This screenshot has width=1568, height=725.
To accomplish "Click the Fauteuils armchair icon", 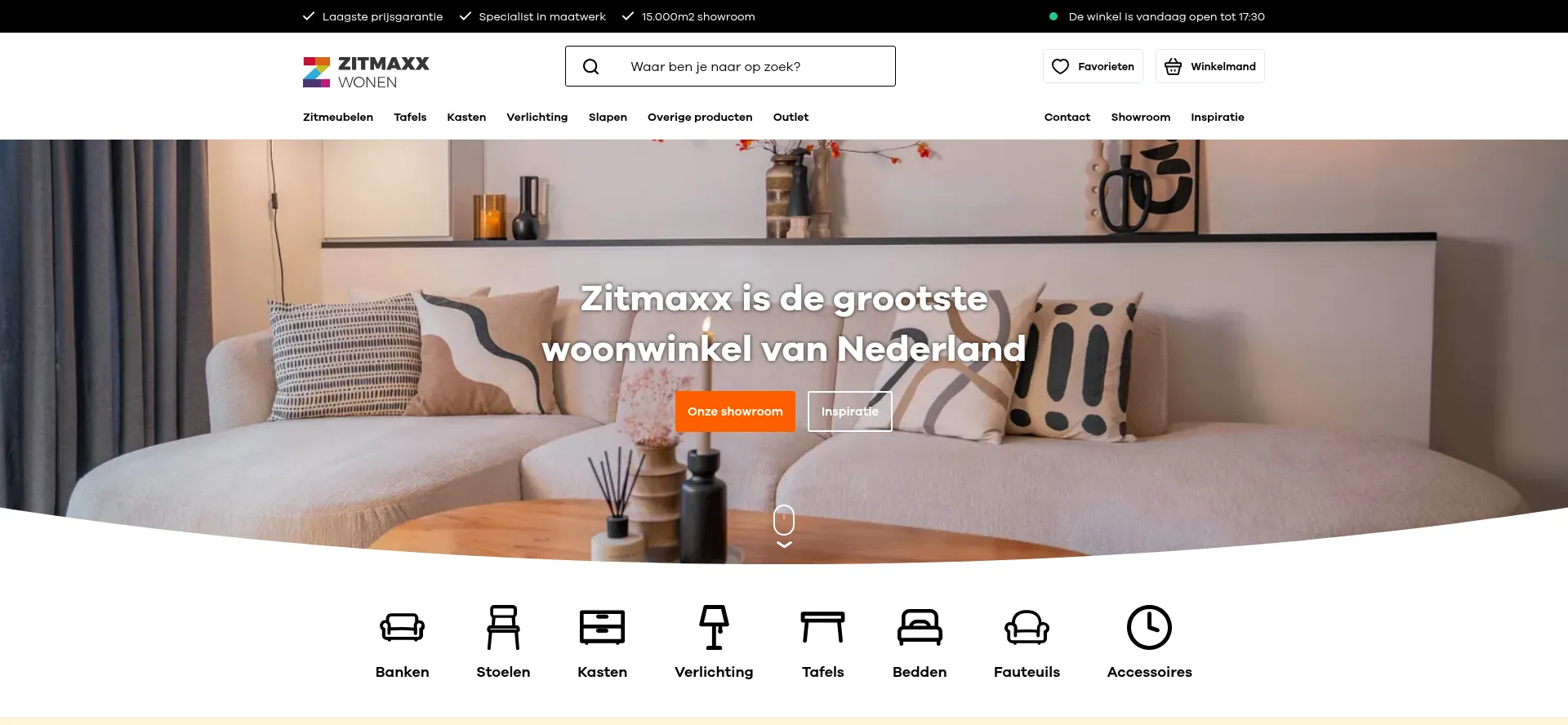I will point(1027,627).
